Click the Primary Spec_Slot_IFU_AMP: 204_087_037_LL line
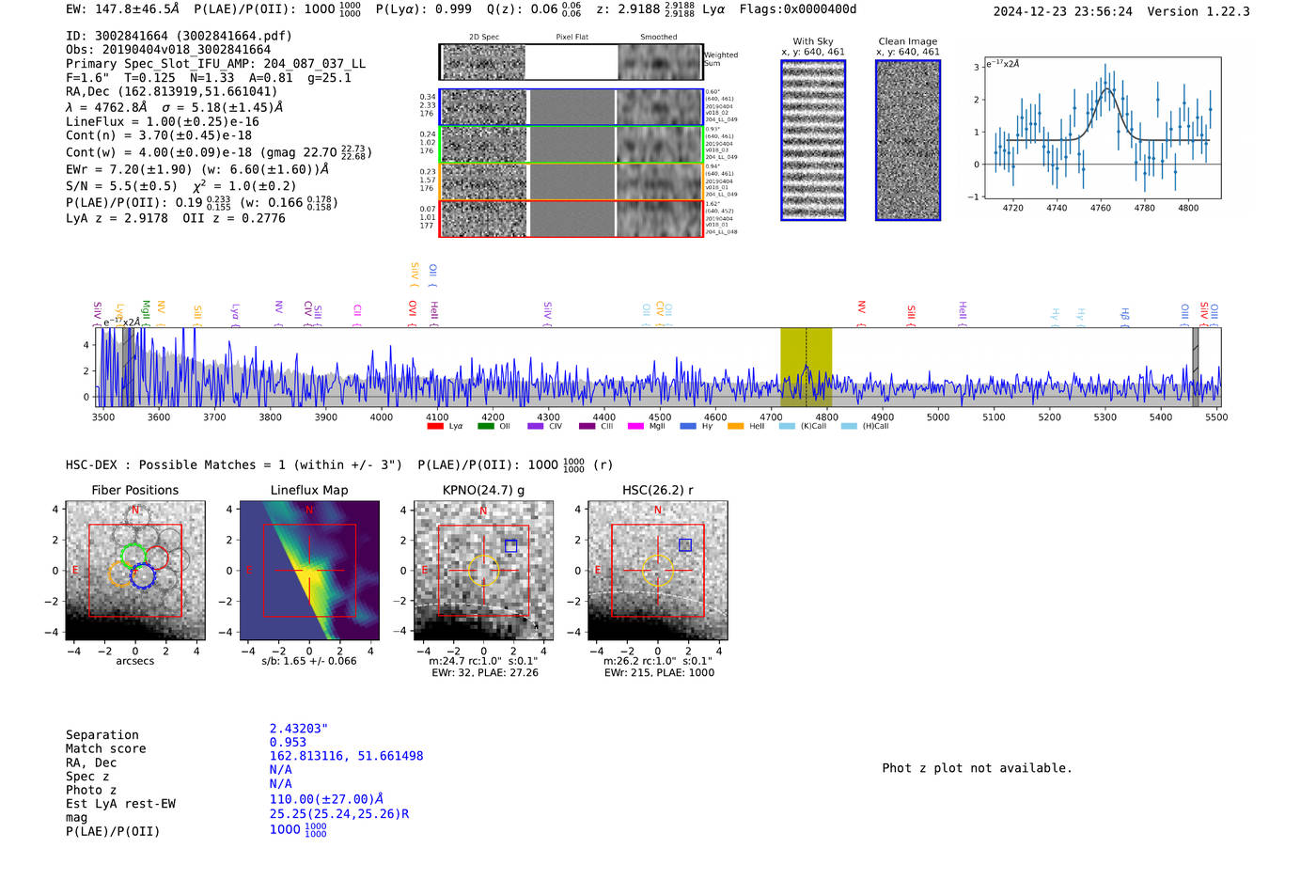This screenshot has width=1316, height=896. coord(215,64)
